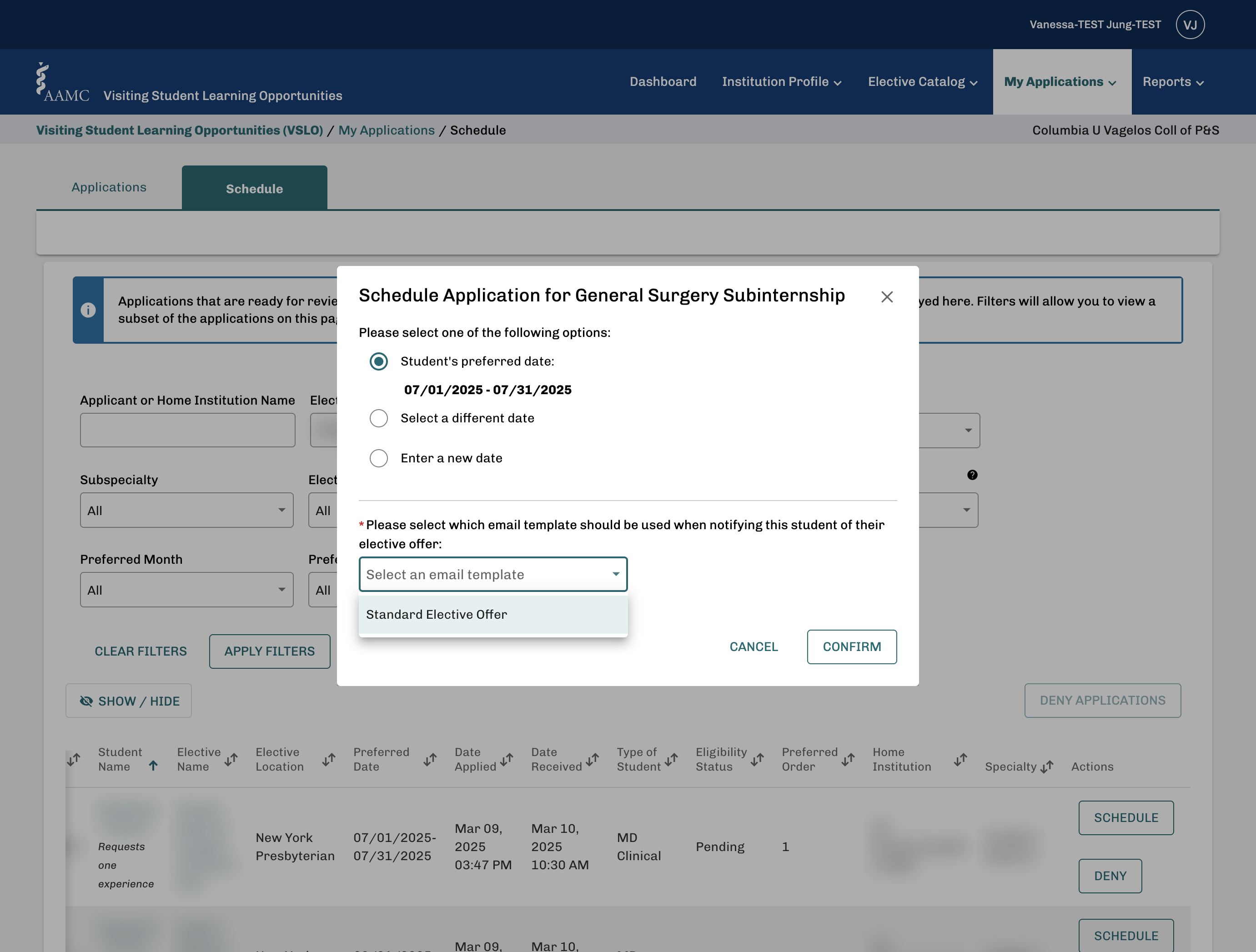
Task: Close the Schedule Application dialog
Action: tap(887, 297)
